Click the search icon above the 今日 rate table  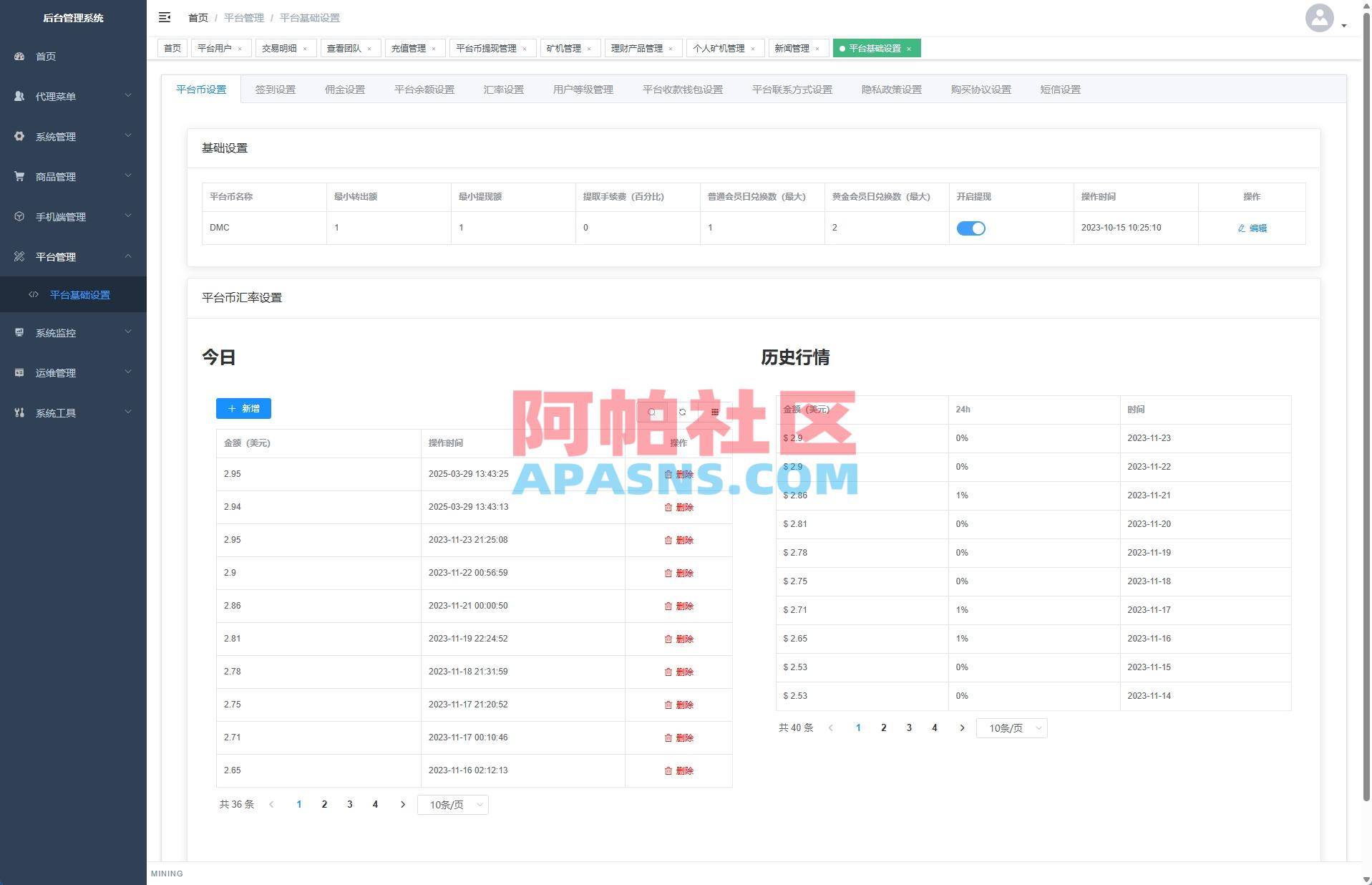651,412
